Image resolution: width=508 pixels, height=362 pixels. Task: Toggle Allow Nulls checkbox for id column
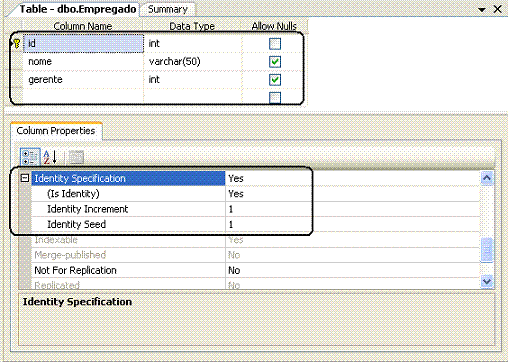pos(275,44)
